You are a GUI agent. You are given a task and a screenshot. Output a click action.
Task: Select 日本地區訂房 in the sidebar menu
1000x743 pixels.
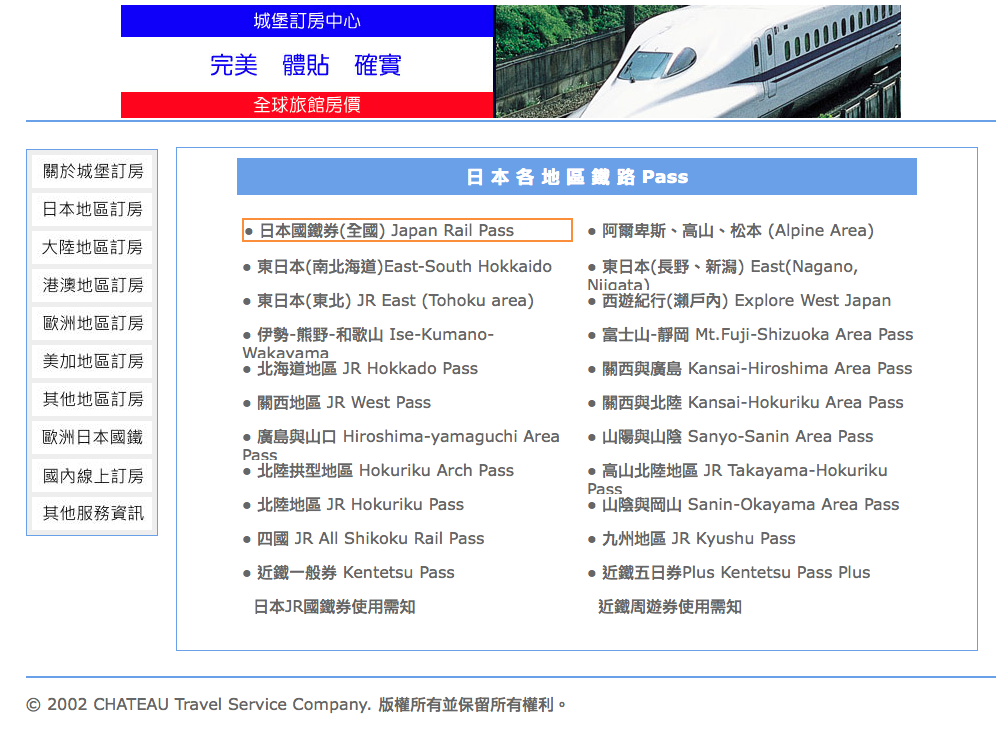click(x=90, y=209)
